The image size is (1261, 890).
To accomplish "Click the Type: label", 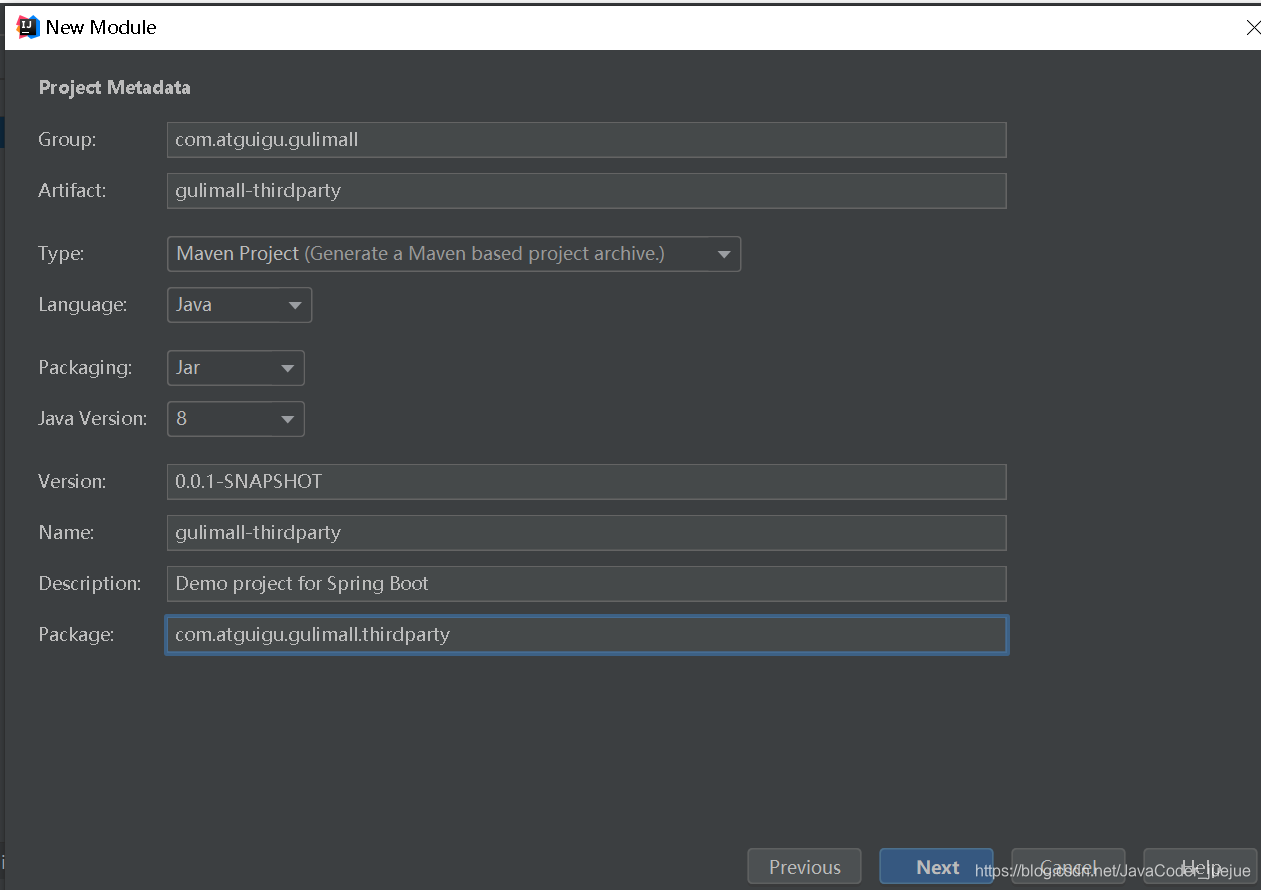I will tap(61, 254).
